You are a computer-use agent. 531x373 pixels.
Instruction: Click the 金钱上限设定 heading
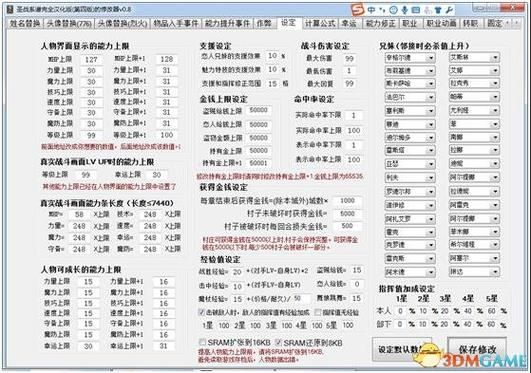tap(224, 99)
